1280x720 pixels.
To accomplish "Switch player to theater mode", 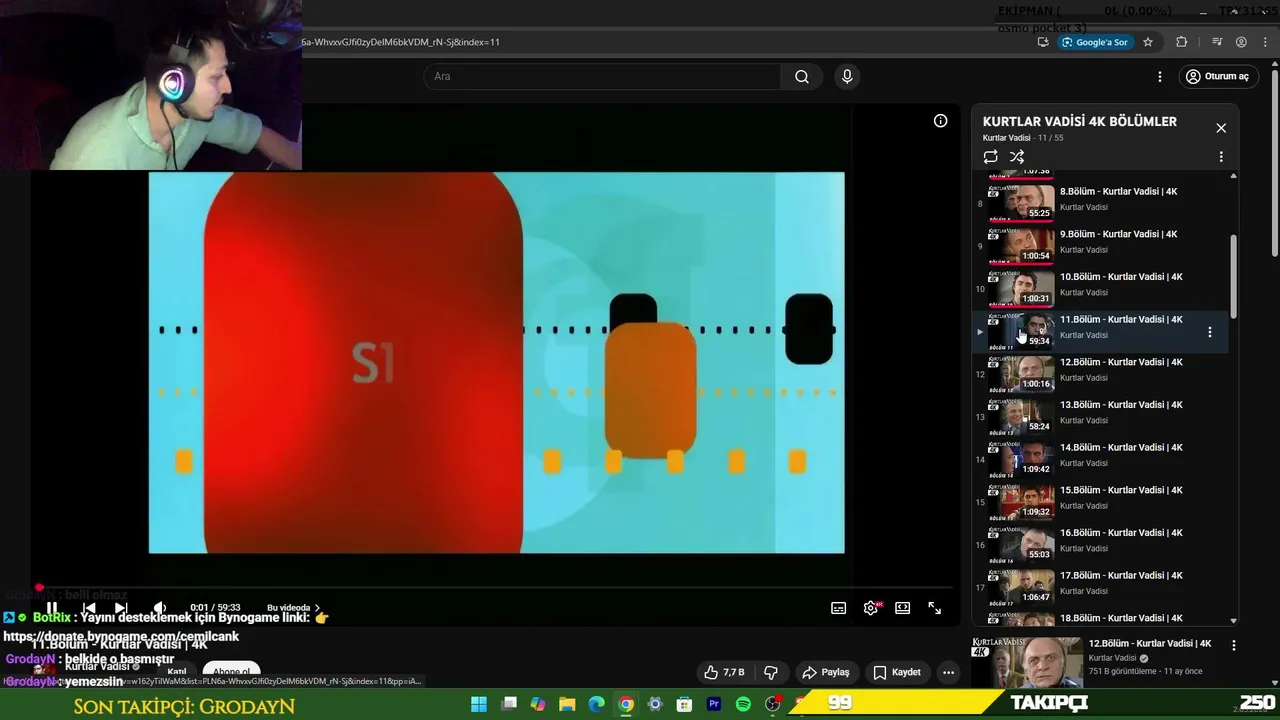I will [x=903, y=608].
